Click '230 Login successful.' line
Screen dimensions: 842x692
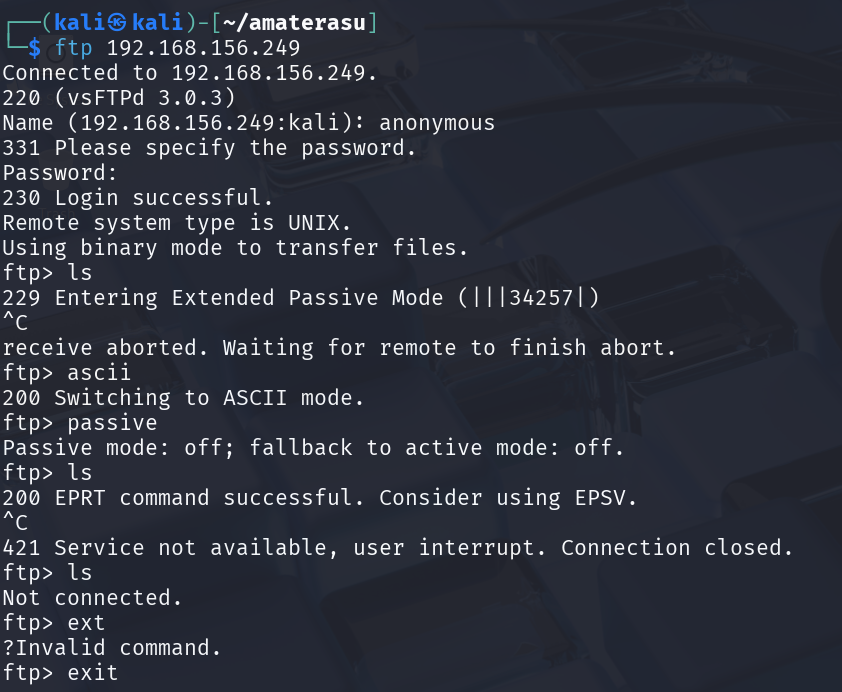click(137, 198)
